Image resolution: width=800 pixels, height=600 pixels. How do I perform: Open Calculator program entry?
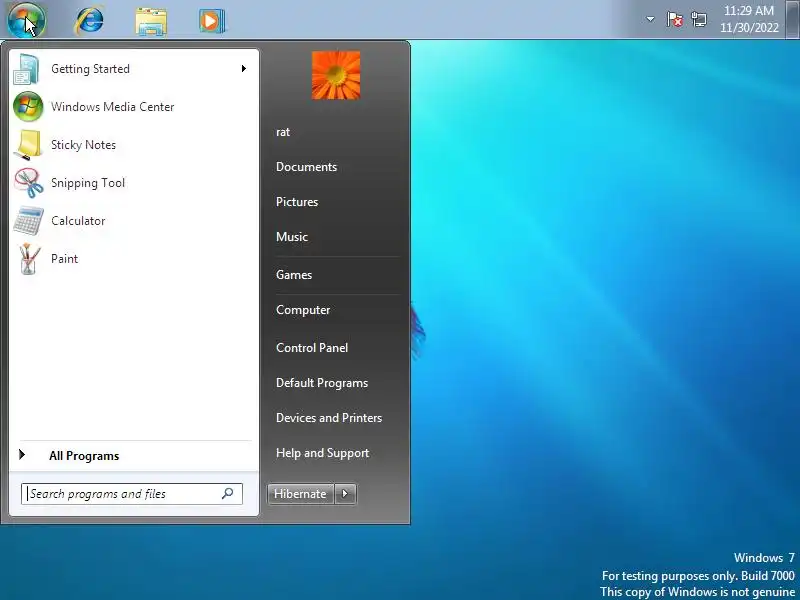click(x=134, y=221)
